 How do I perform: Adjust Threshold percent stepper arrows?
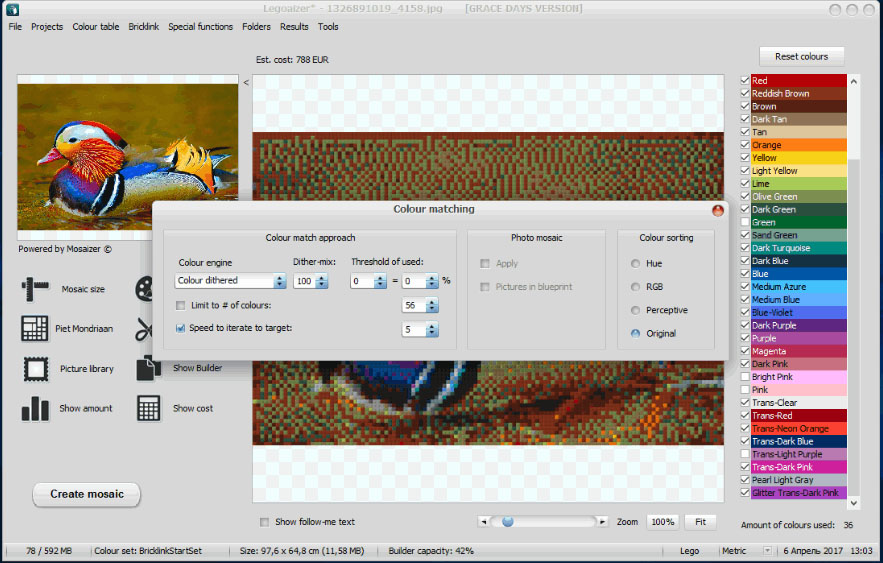432,281
